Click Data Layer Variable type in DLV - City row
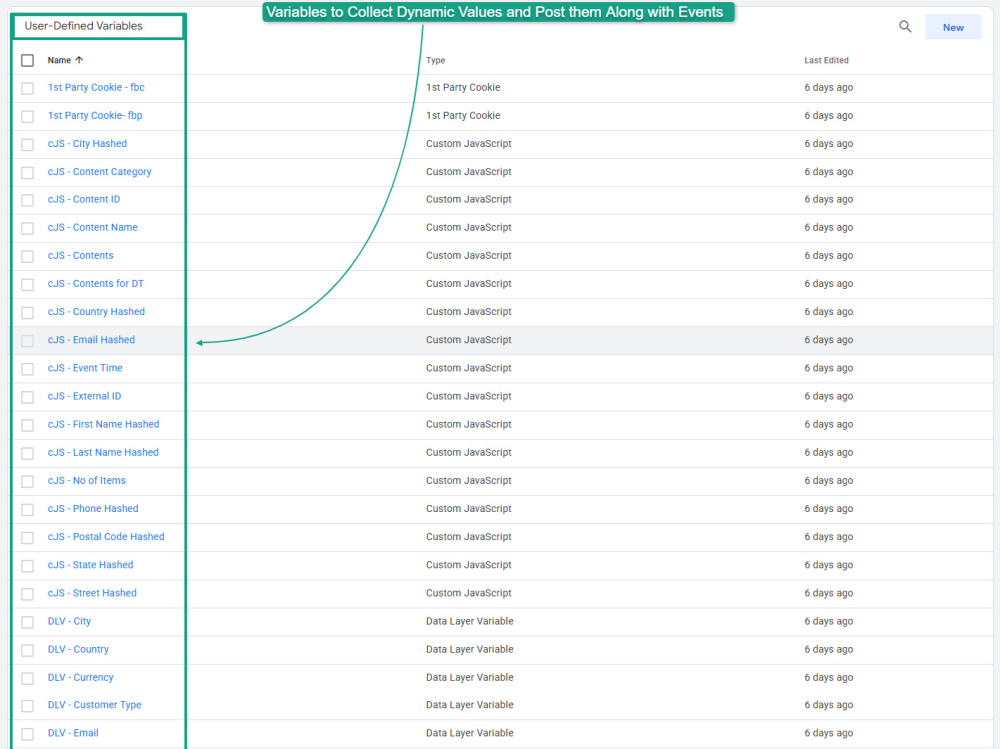Screen dimensions: 1000x749 pos(469,620)
